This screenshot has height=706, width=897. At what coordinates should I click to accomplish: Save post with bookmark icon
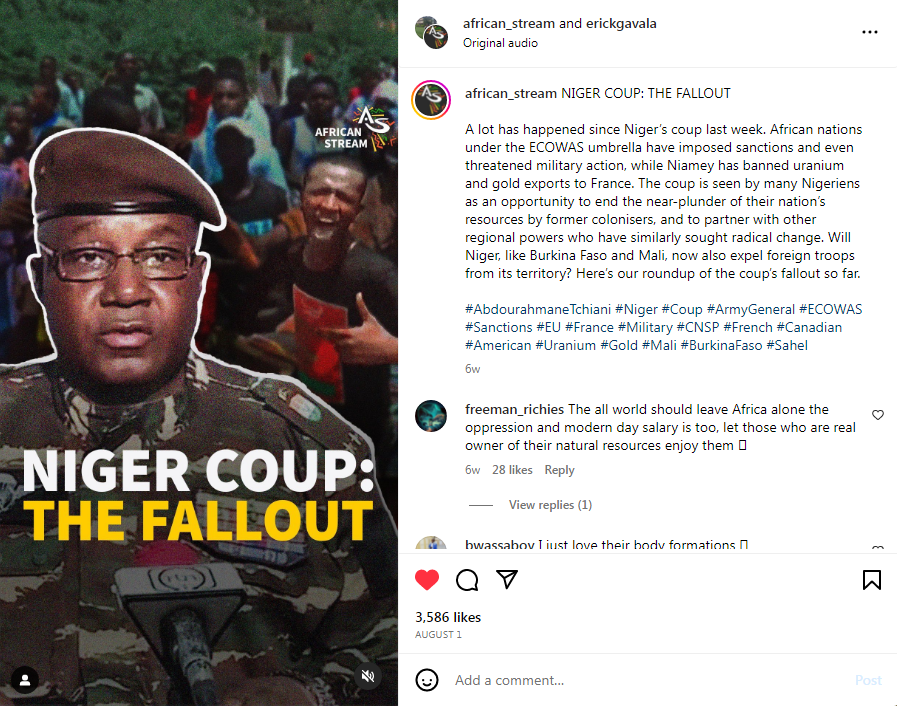click(x=872, y=580)
